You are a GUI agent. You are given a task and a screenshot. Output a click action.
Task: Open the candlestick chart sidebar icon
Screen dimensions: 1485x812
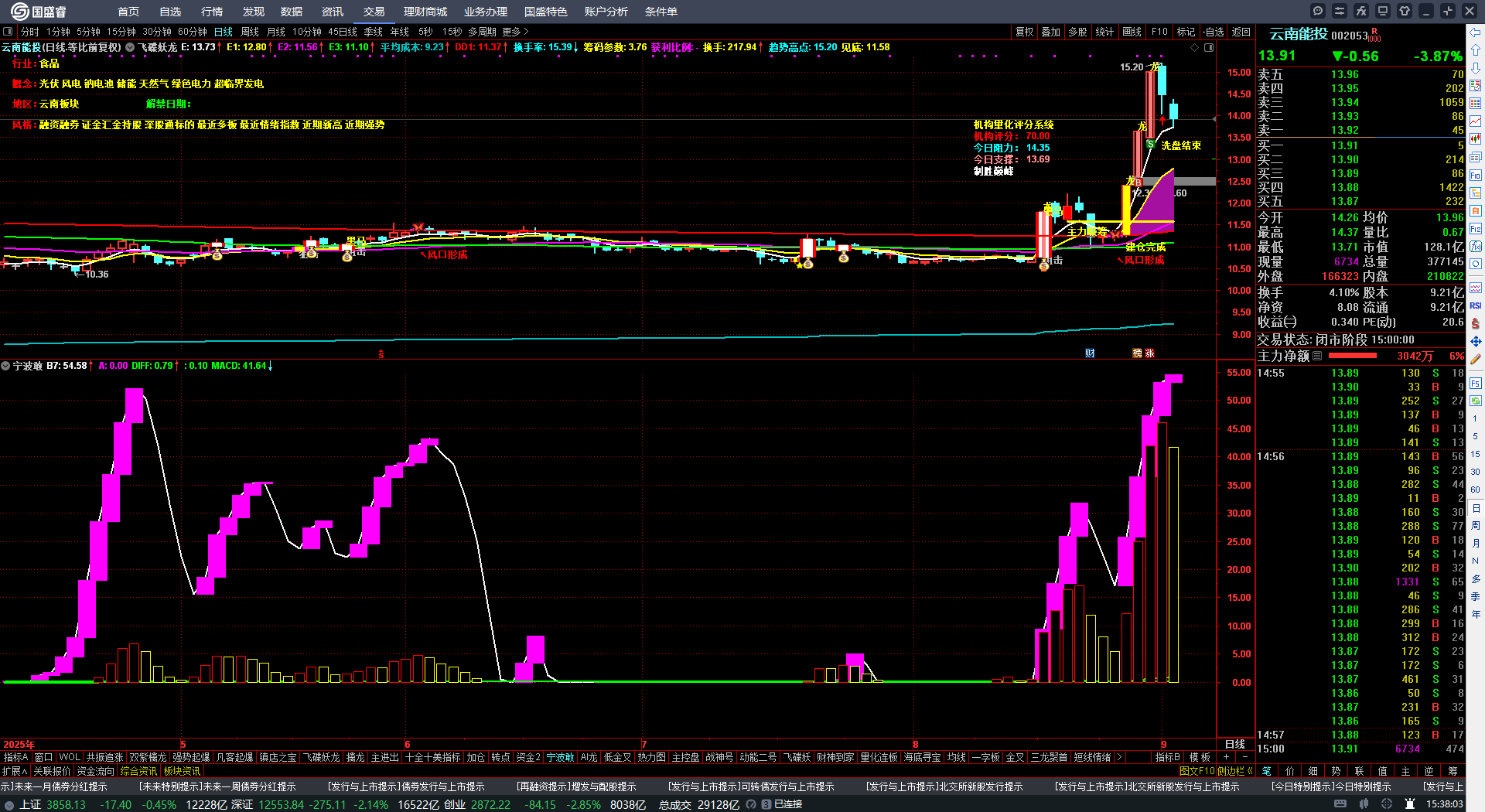point(1476,139)
